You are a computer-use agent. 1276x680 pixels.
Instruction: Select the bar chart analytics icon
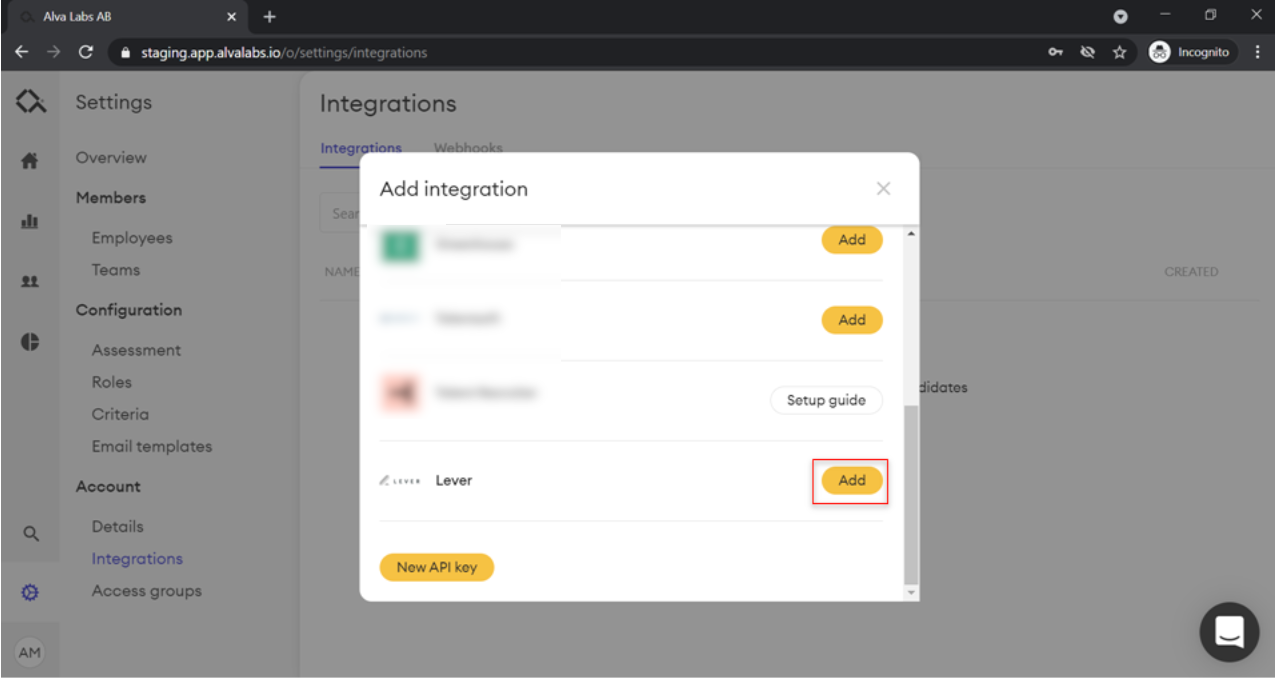click(x=30, y=221)
